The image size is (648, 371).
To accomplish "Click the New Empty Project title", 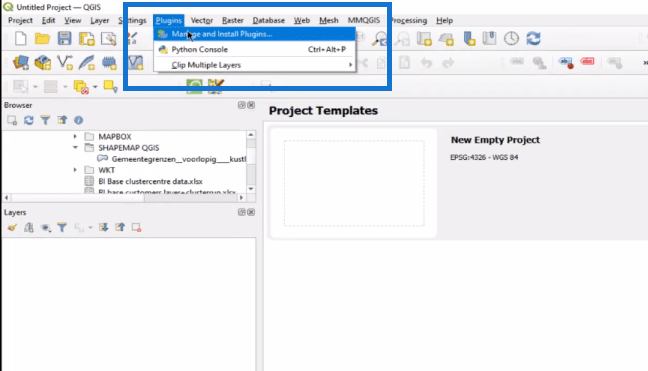I will click(495, 140).
